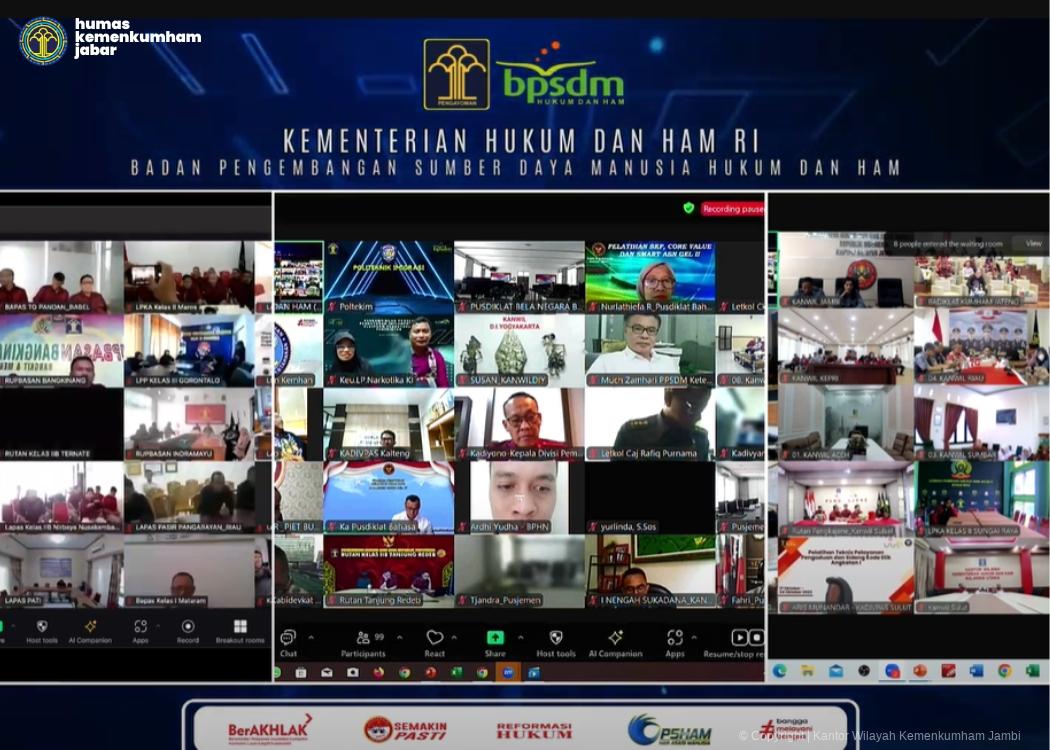
Task: Open Apps in the middle Zoom window
Action: pyautogui.click(x=675, y=643)
